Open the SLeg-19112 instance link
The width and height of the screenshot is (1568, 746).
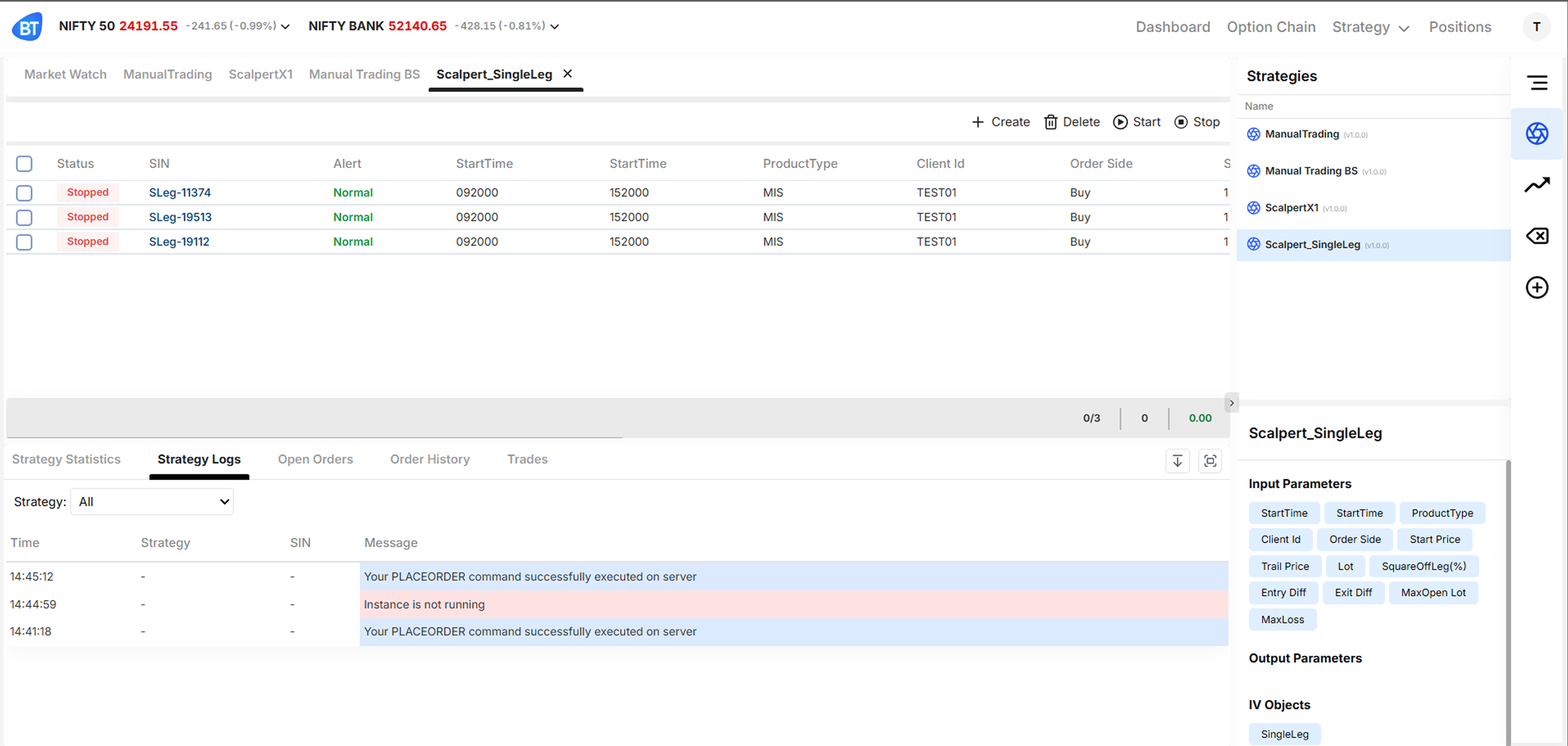coord(179,242)
